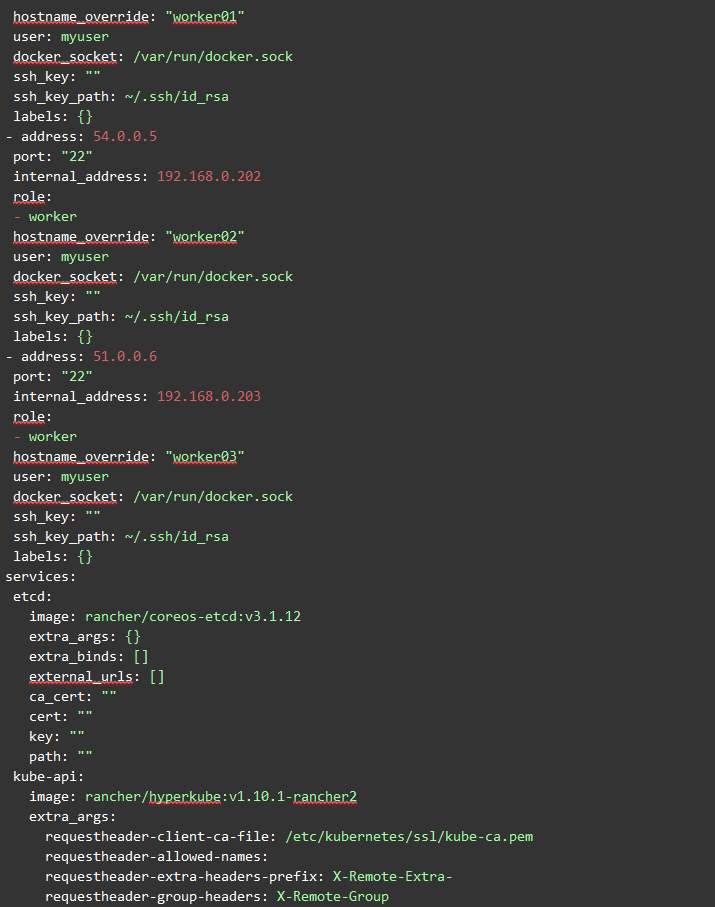Click the services: section key

pos(40,577)
